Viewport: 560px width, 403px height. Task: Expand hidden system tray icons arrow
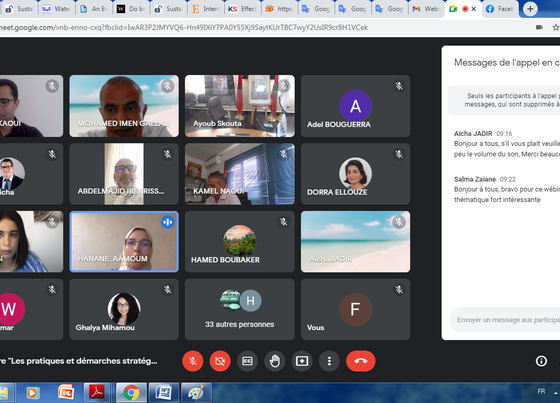[556, 393]
